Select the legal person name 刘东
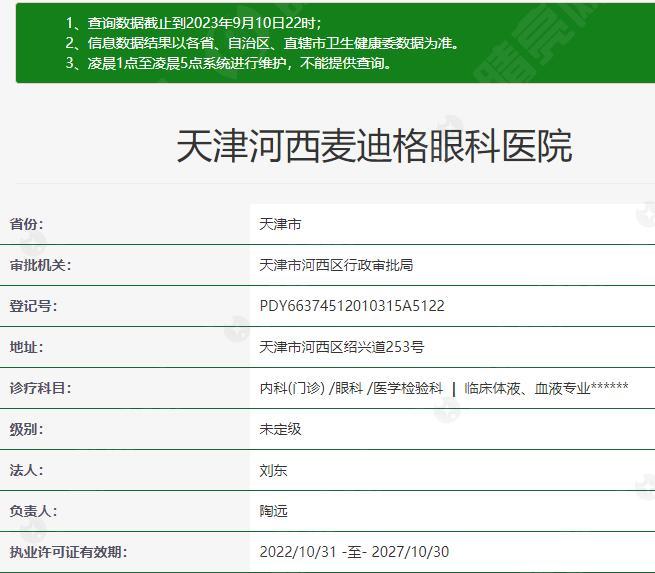 coord(273,471)
